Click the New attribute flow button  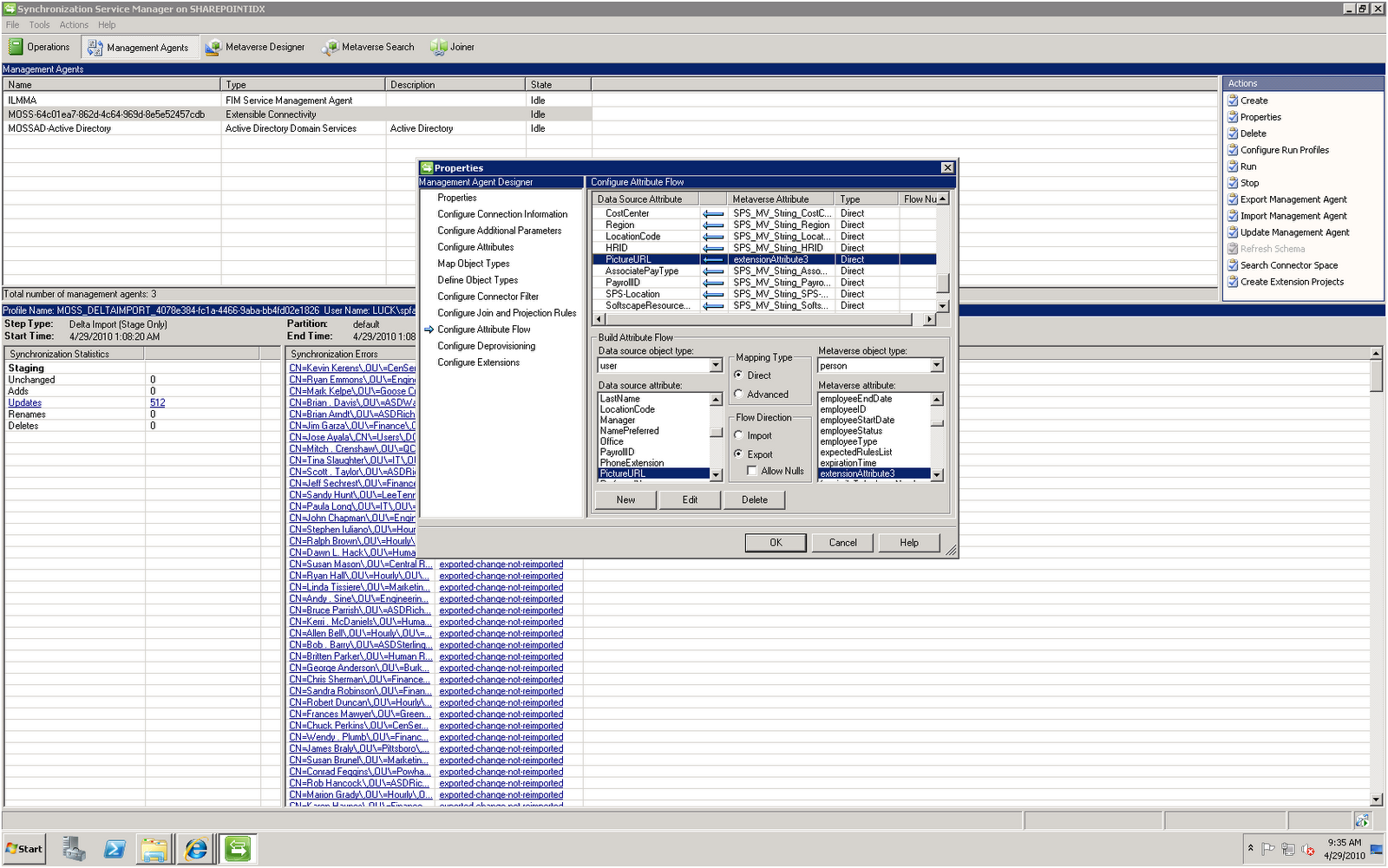pyautogui.click(x=625, y=499)
